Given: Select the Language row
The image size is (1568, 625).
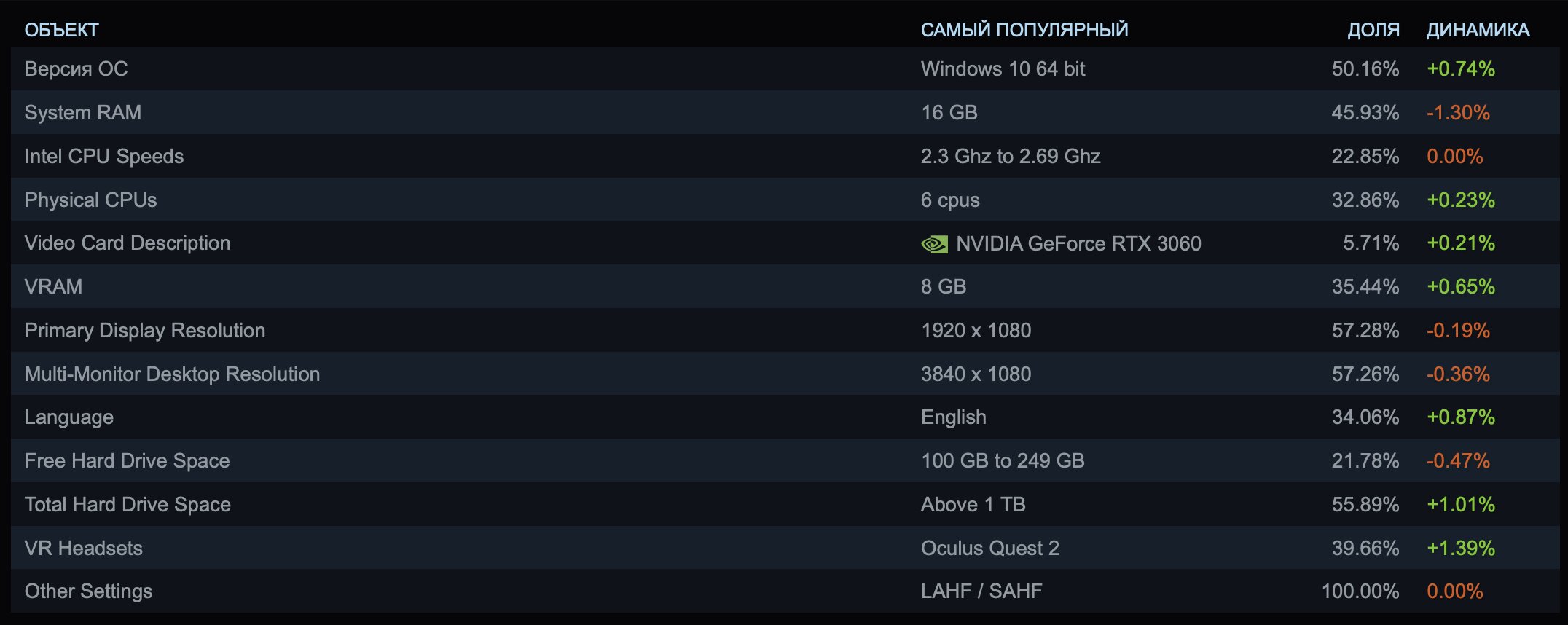Looking at the screenshot, I should 785,417.
